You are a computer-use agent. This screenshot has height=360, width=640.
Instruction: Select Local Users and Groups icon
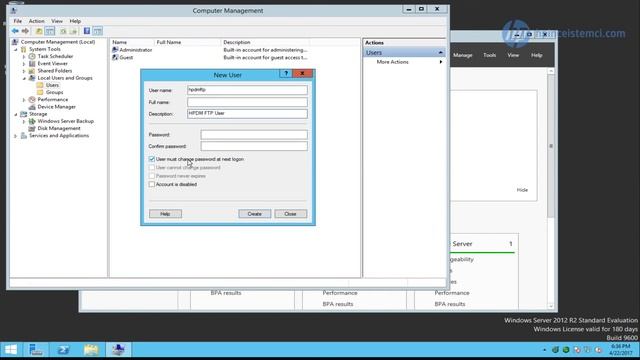click(32, 78)
